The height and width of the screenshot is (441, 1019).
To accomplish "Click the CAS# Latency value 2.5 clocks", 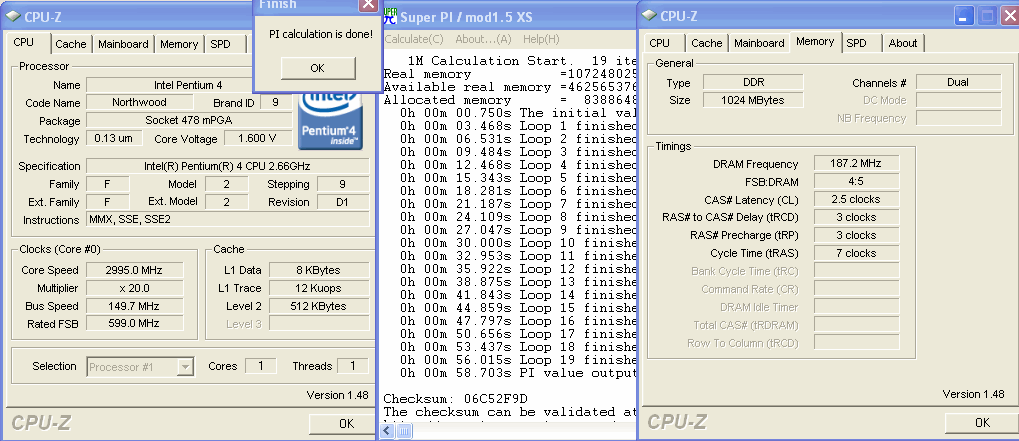I will tap(856, 199).
